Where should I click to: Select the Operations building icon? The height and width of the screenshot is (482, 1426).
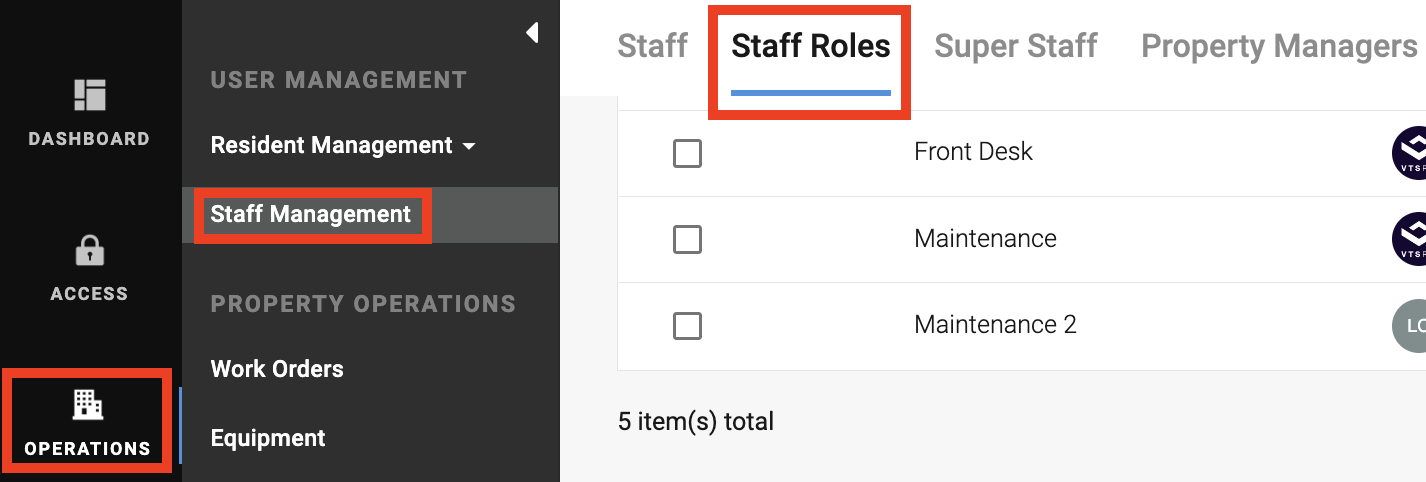click(88, 404)
